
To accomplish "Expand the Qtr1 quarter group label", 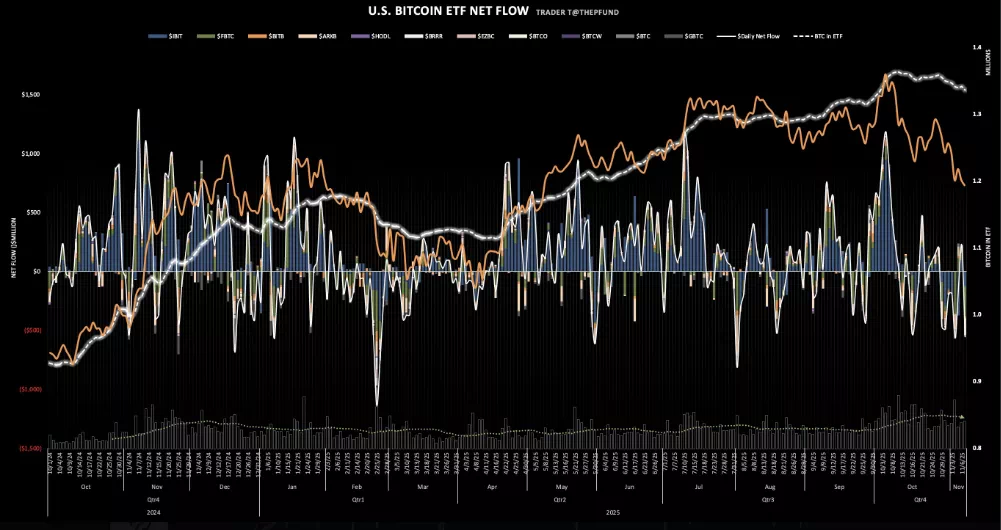I will point(357,497).
